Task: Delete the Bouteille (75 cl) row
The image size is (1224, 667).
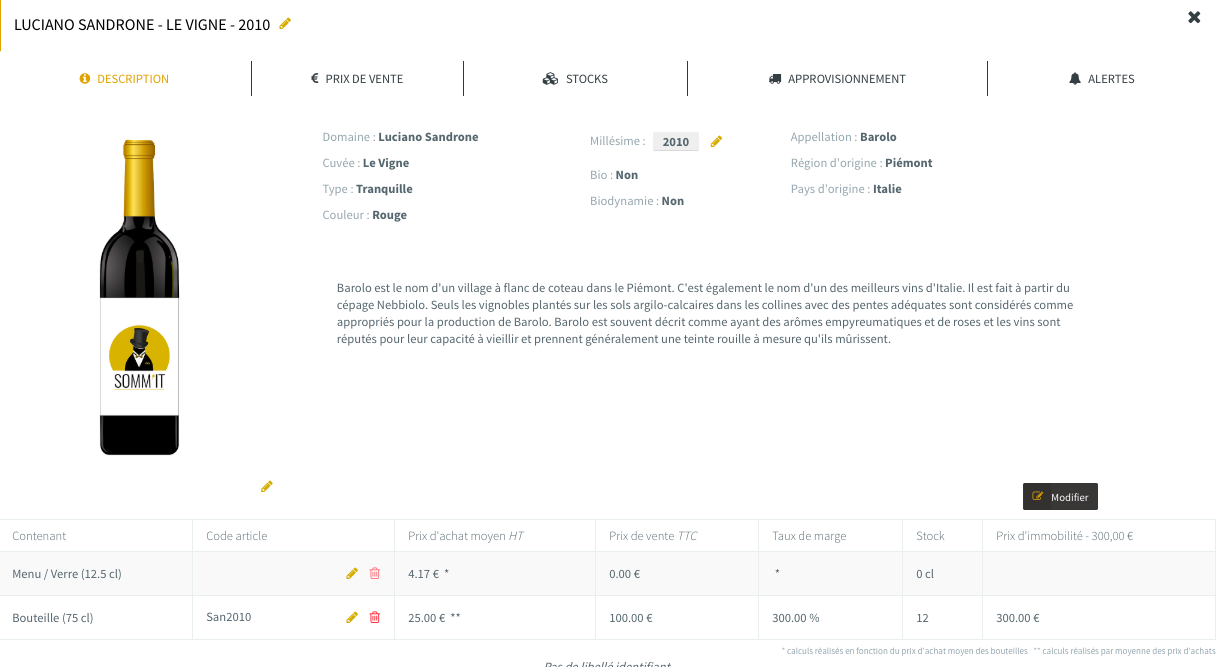Action: (x=375, y=617)
